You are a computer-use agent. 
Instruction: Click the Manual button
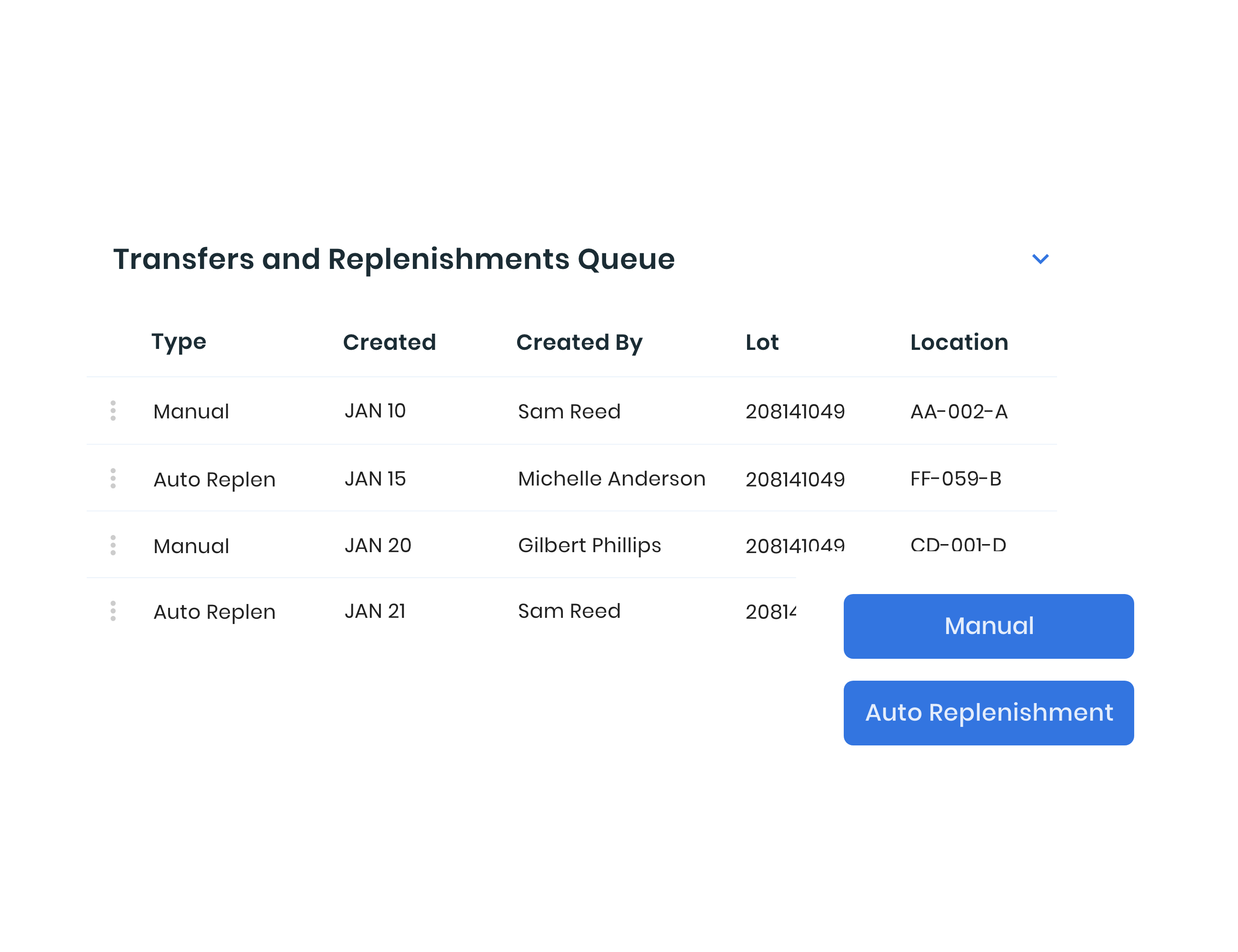(x=988, y=626)
